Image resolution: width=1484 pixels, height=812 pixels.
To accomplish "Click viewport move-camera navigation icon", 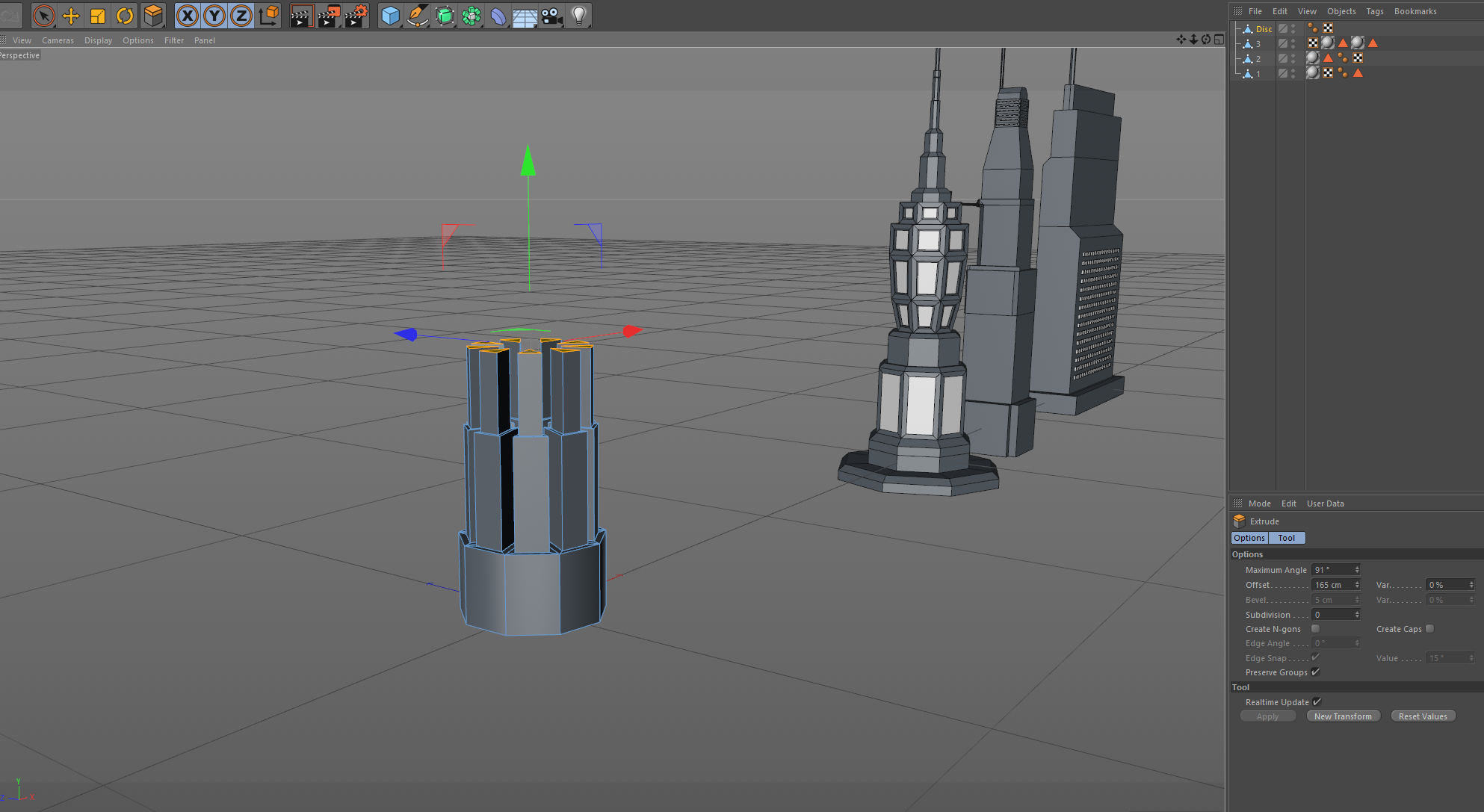I will [1181, 40].
